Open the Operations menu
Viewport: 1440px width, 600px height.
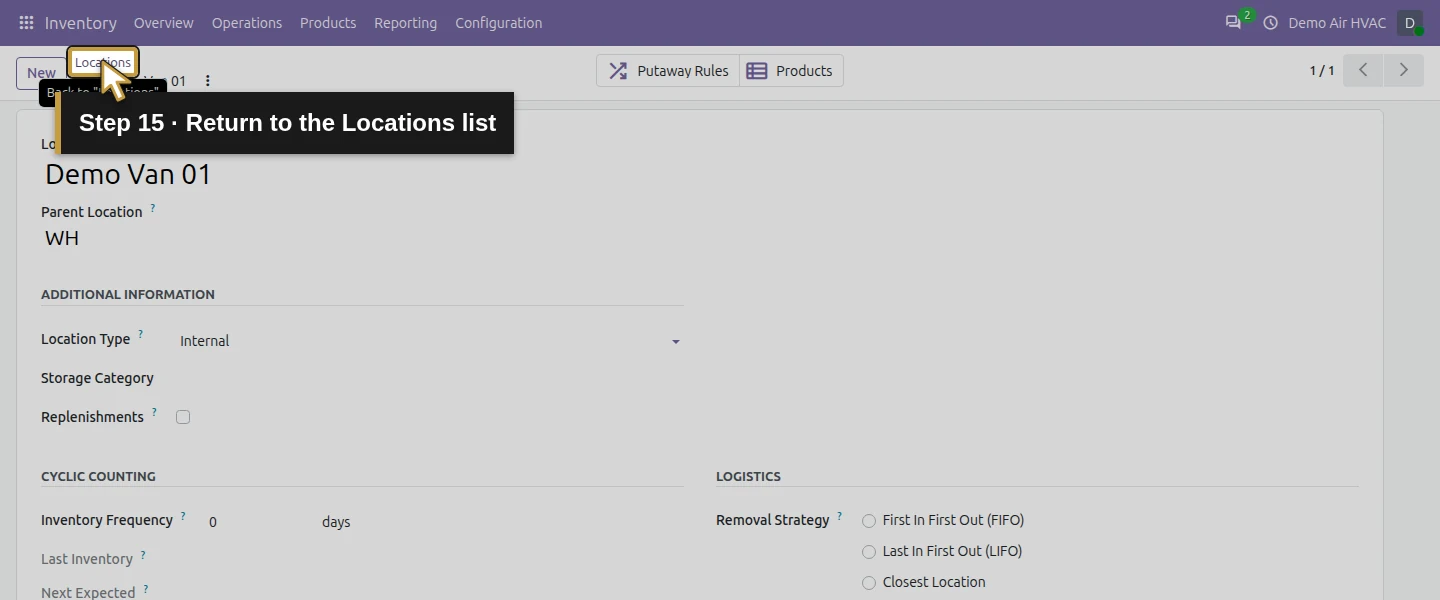247,22
